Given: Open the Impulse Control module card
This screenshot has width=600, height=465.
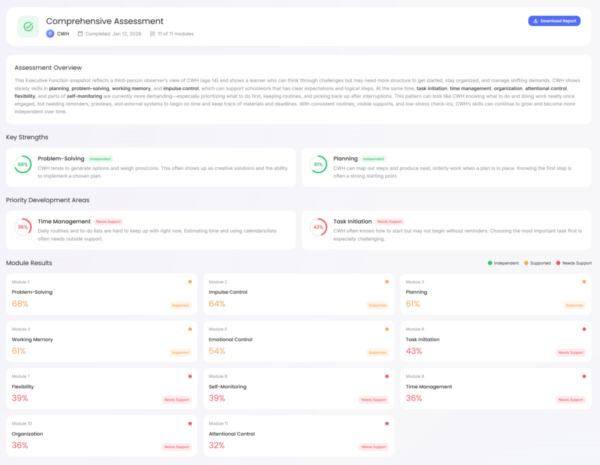Looking at the screenshot, I should 298,295.
